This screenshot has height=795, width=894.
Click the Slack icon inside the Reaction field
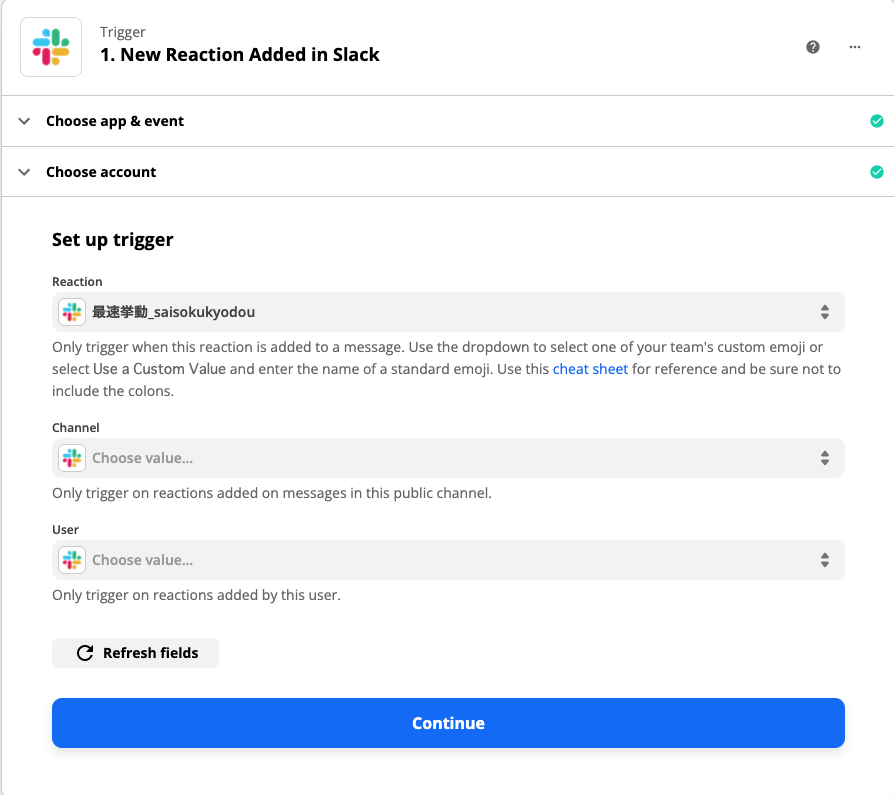71,312
